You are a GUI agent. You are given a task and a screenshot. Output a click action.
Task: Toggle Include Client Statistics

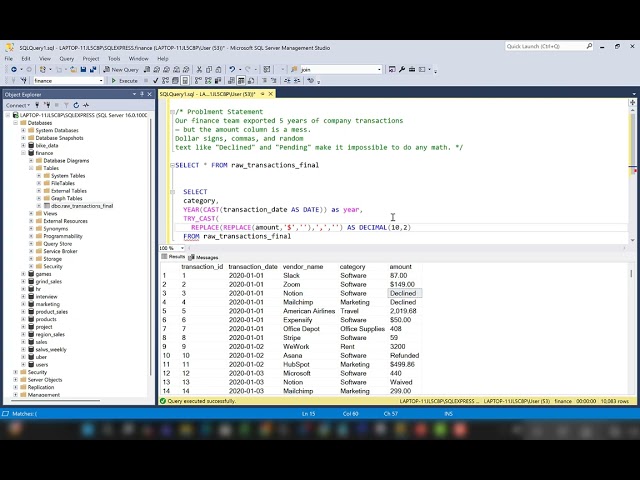[x=218, y=81]
